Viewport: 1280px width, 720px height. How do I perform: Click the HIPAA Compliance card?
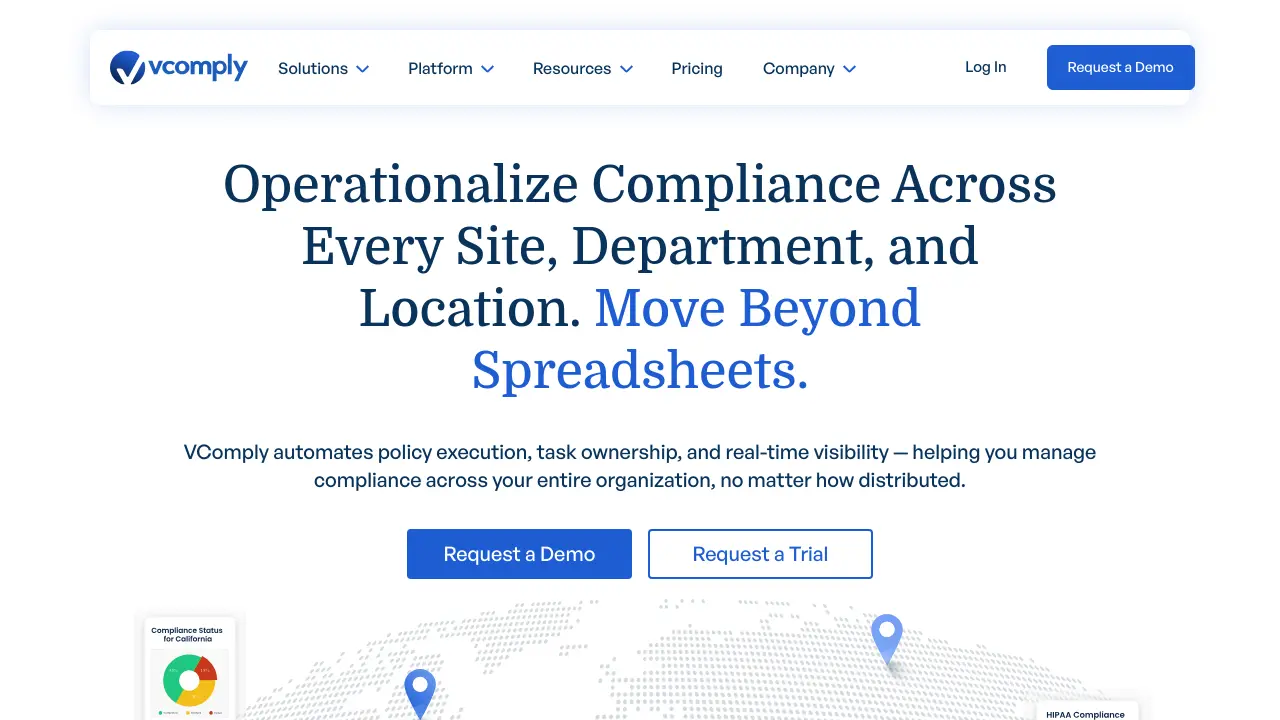click(x=1086, y=711)
